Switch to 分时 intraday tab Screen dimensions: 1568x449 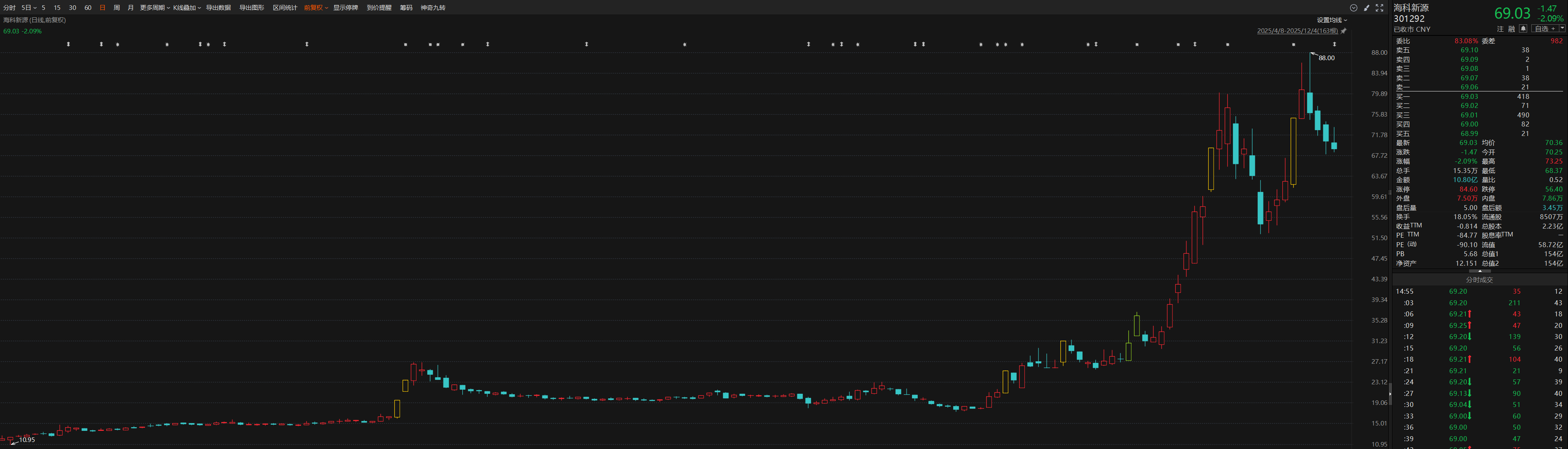pos(9,8)
